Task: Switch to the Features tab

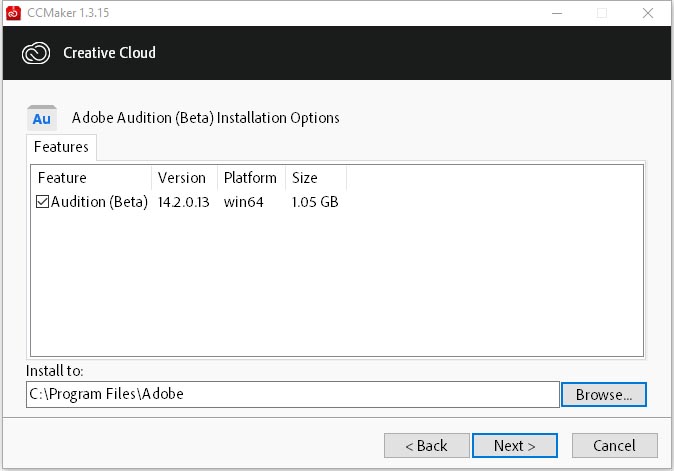Action: click(x=61, y=147)
